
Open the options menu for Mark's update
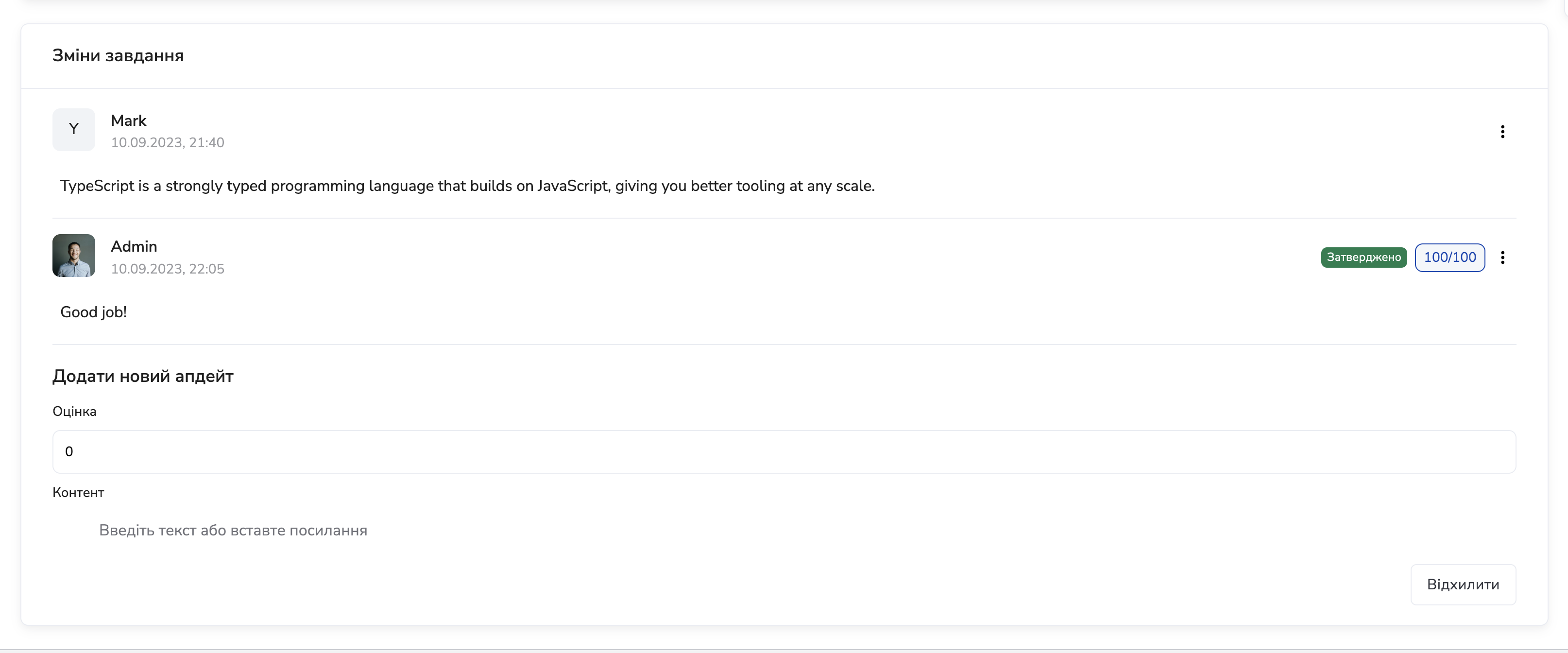coord(1502,132)
